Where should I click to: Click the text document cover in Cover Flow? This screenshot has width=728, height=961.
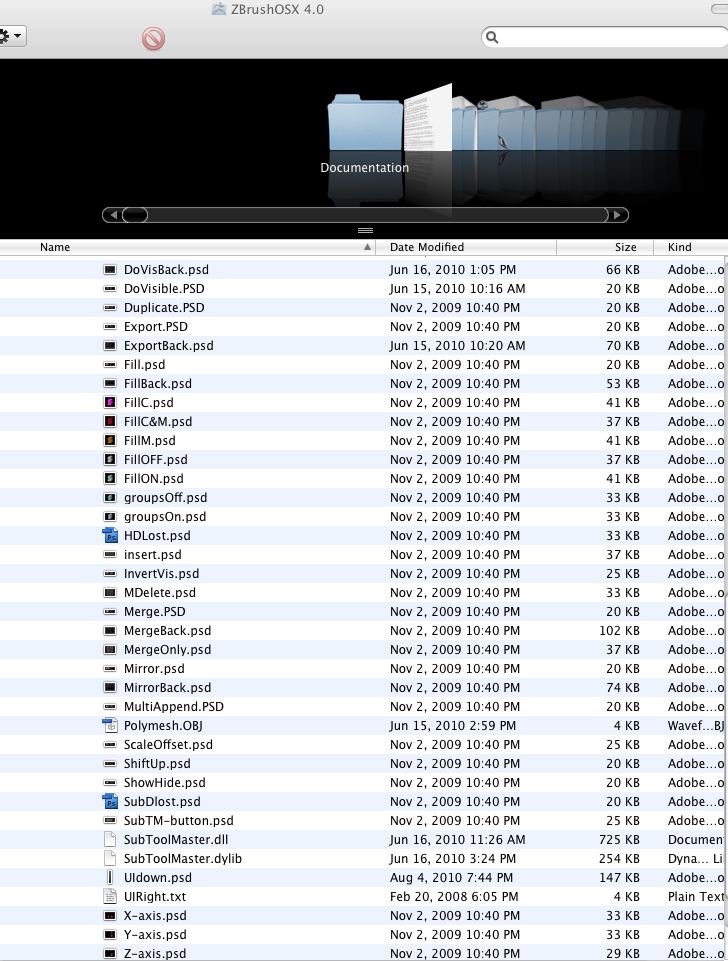click(428, 118)
